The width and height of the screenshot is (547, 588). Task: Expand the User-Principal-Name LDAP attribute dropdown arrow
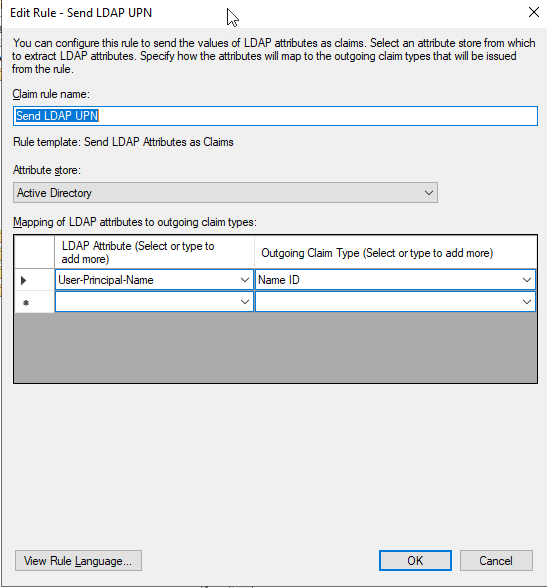245,280
